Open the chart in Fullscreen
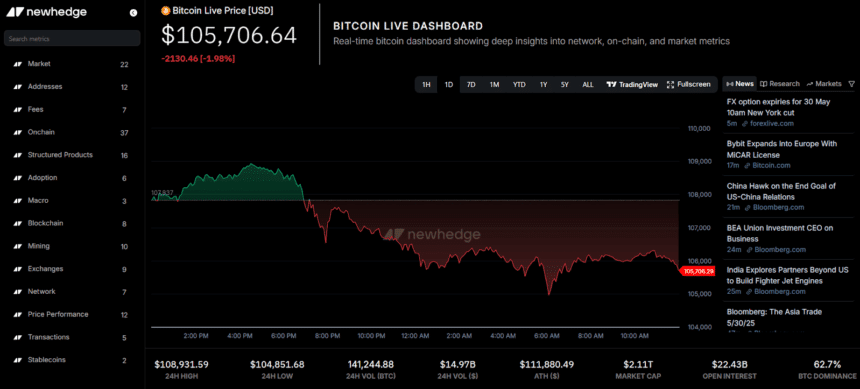Image resolution: width=860 pixels, height=389 pixels. [x=689, y=84]
